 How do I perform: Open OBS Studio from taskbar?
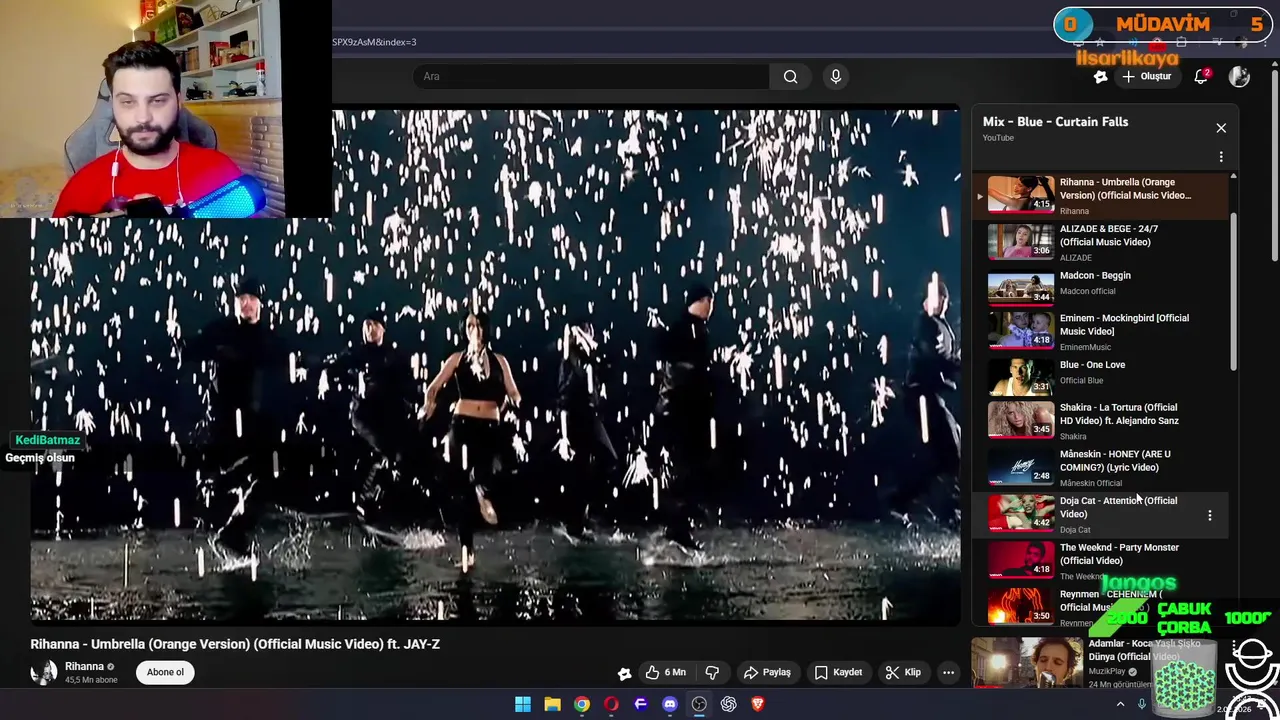699,704
